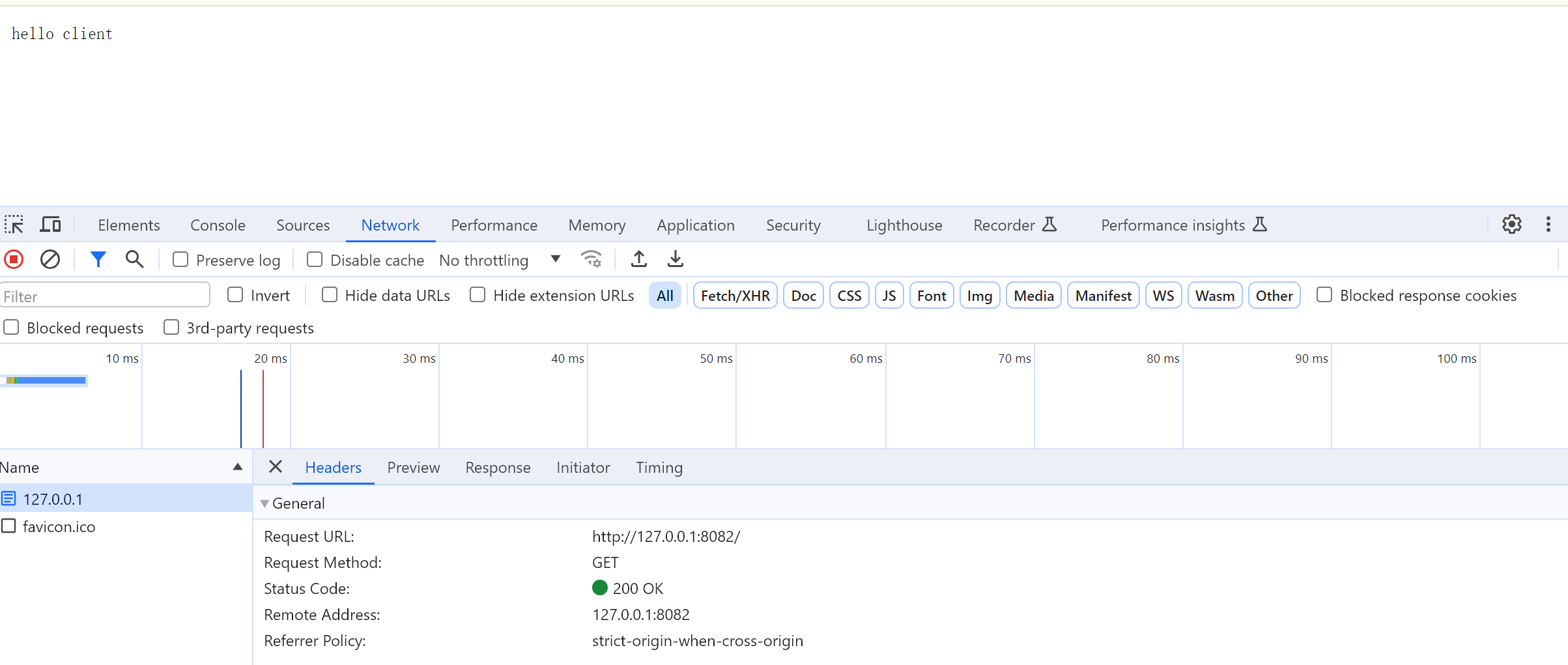Close the request details pane
The height and width of the screenshot is (665, 1568).
coord(276,467)
